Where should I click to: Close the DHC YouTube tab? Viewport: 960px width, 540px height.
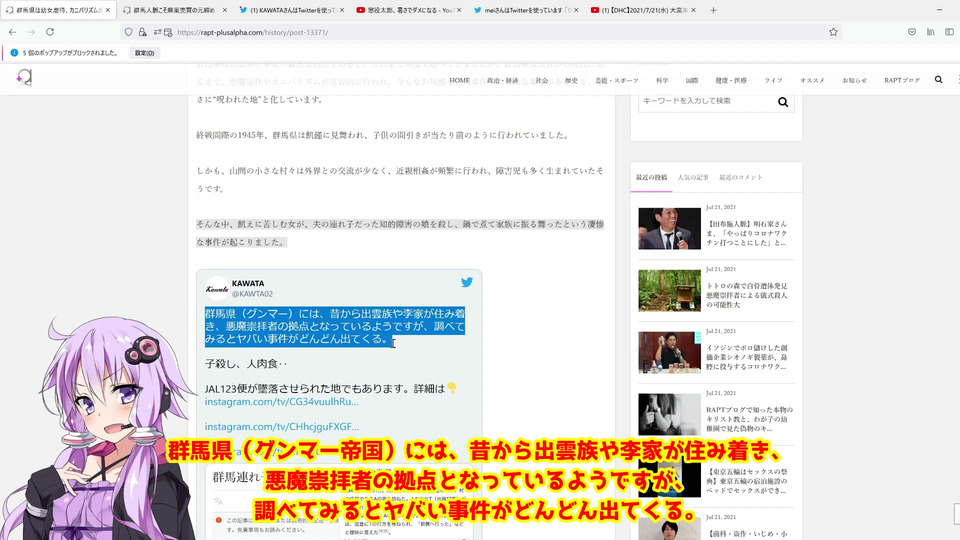click(x=693, y=10)
